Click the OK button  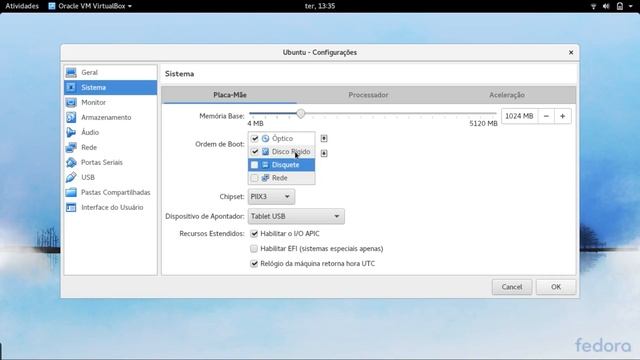[x=556, y=287]
